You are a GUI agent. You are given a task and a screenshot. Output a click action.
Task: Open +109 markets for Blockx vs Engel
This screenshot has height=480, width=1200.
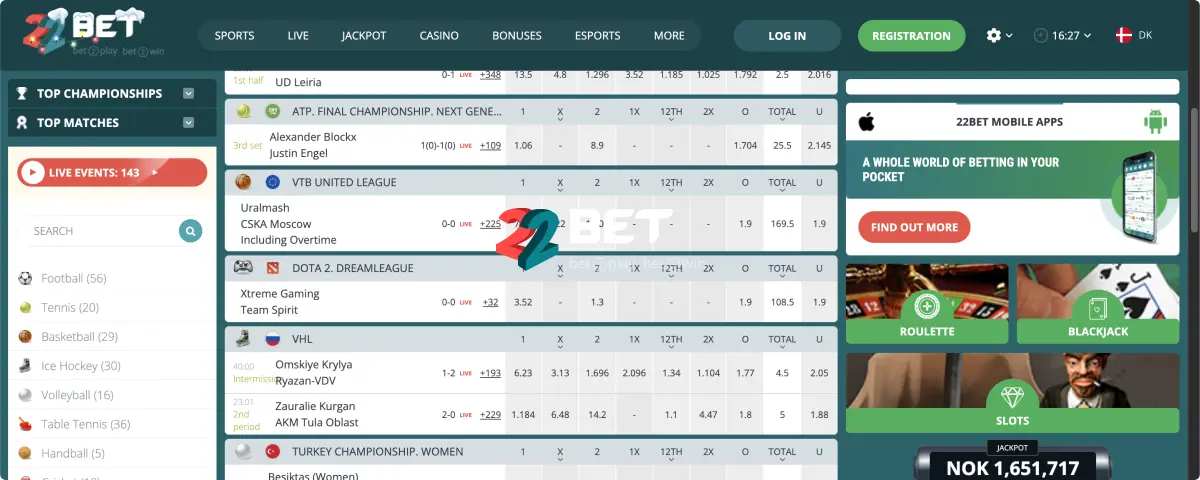pyautogui.click(x=490, y=146)
